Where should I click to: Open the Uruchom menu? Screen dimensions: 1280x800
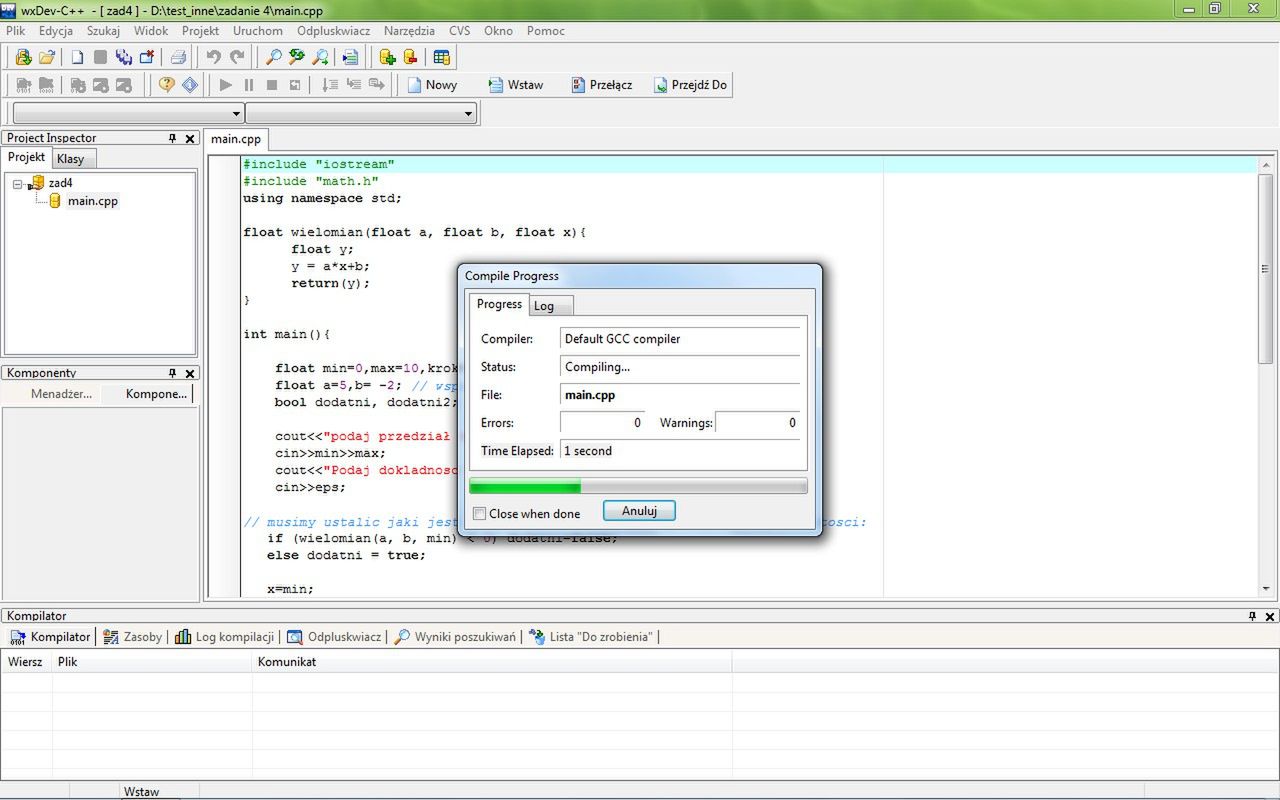point(257,31)
